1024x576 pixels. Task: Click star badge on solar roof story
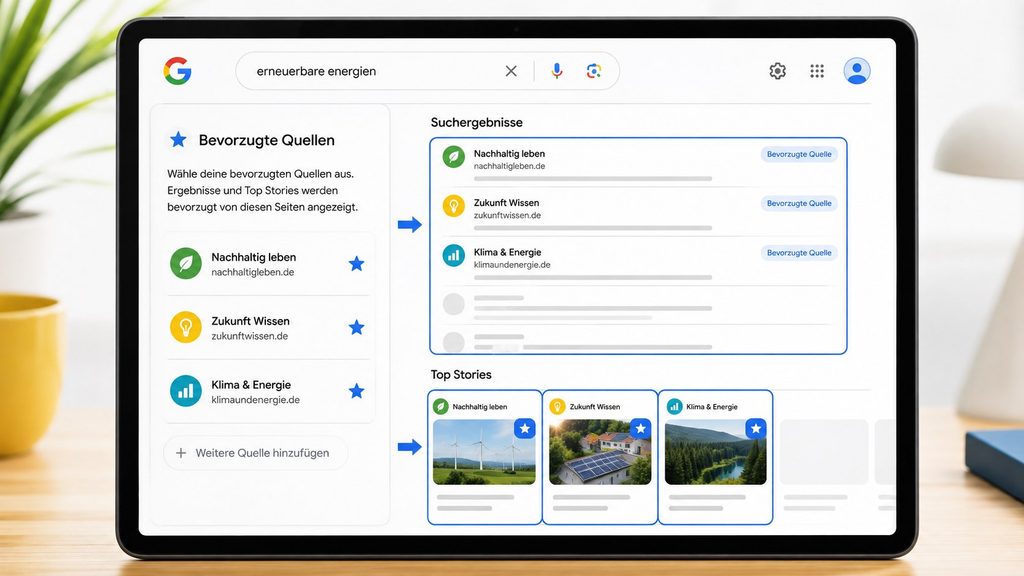tap(640, 428)
